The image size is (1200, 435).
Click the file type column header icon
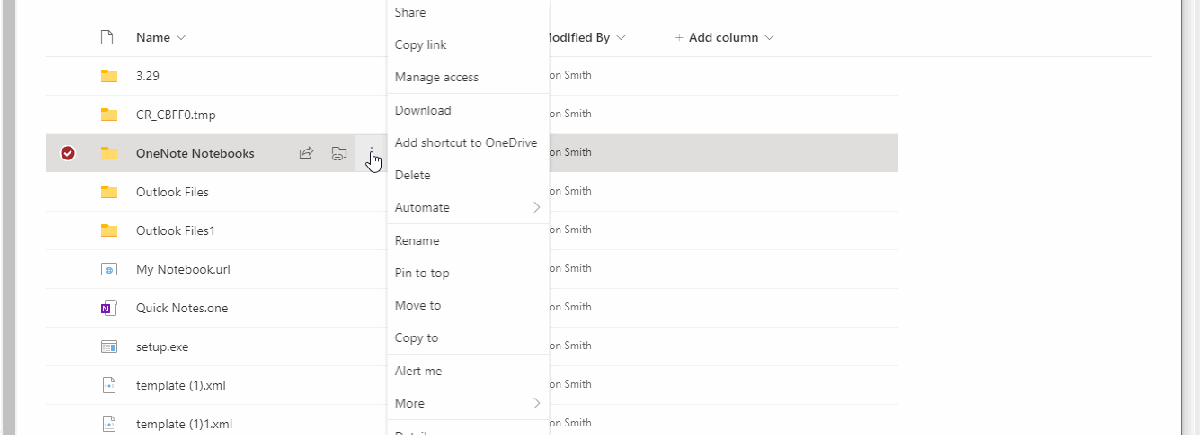(x=108, y=38)
